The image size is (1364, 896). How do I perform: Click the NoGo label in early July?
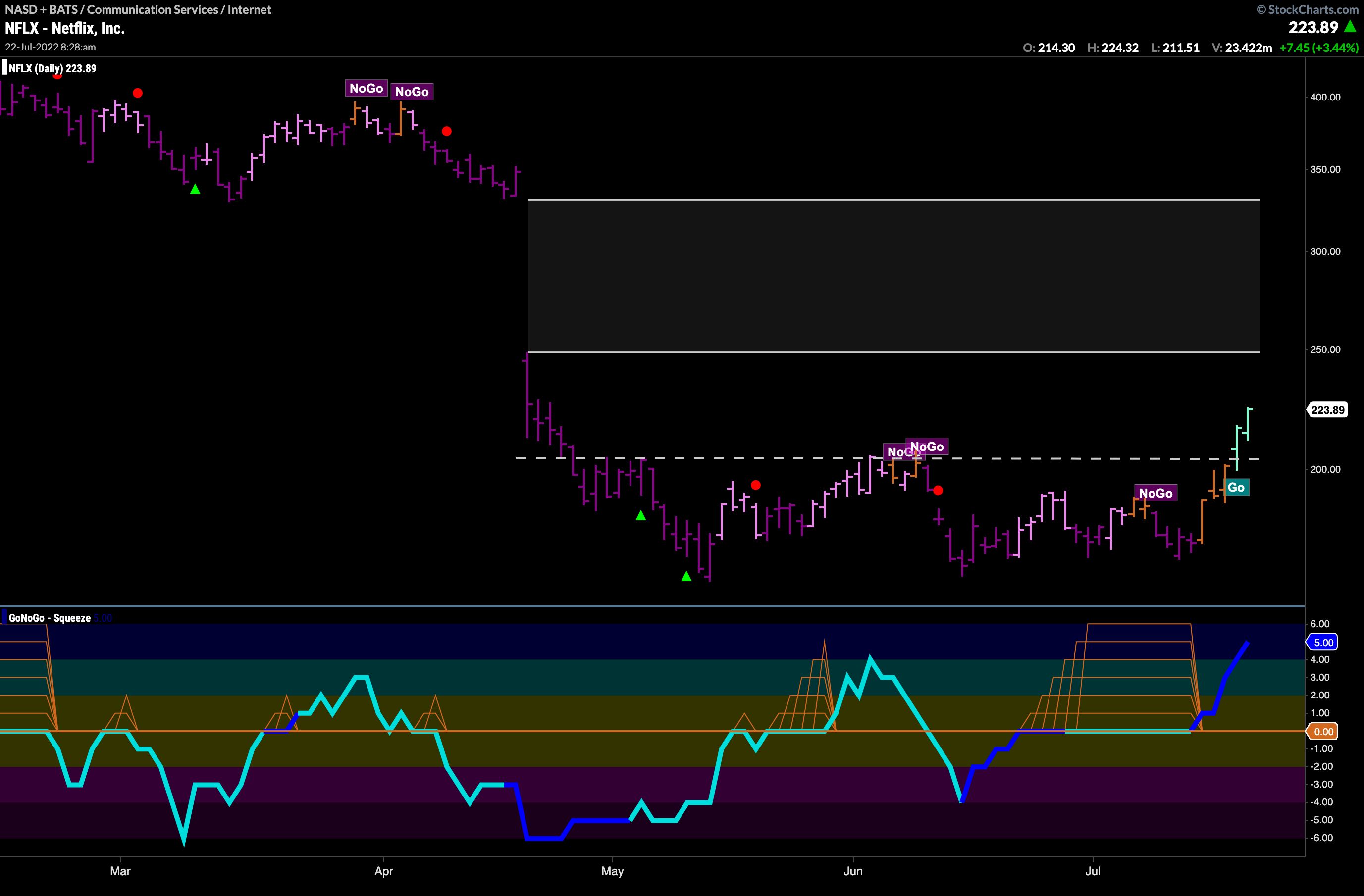tap(1155, 493)
